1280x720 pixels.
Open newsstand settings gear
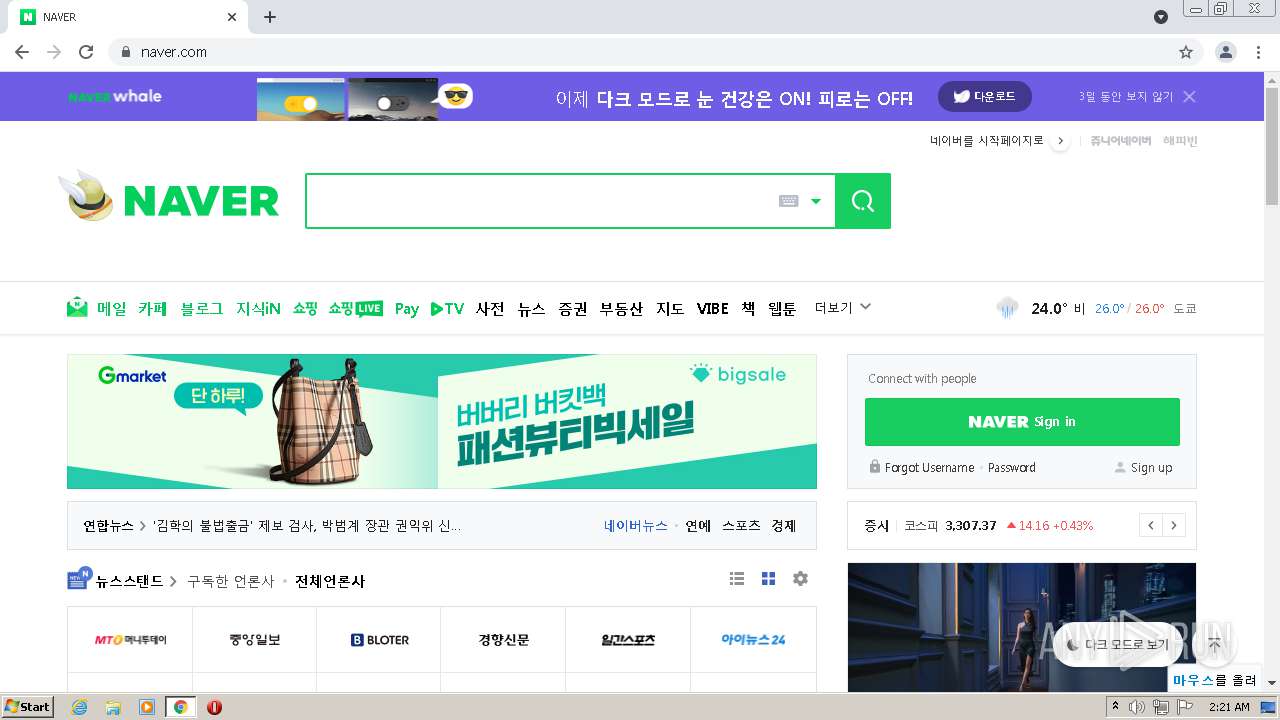[800, 579]
